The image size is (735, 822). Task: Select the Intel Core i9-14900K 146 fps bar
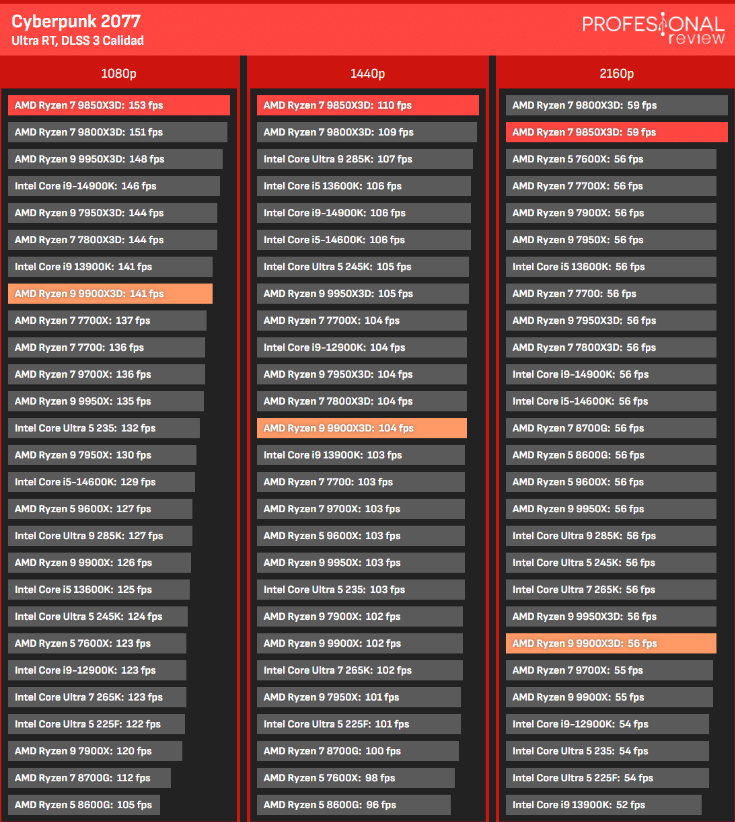click(x=114, y=186)
